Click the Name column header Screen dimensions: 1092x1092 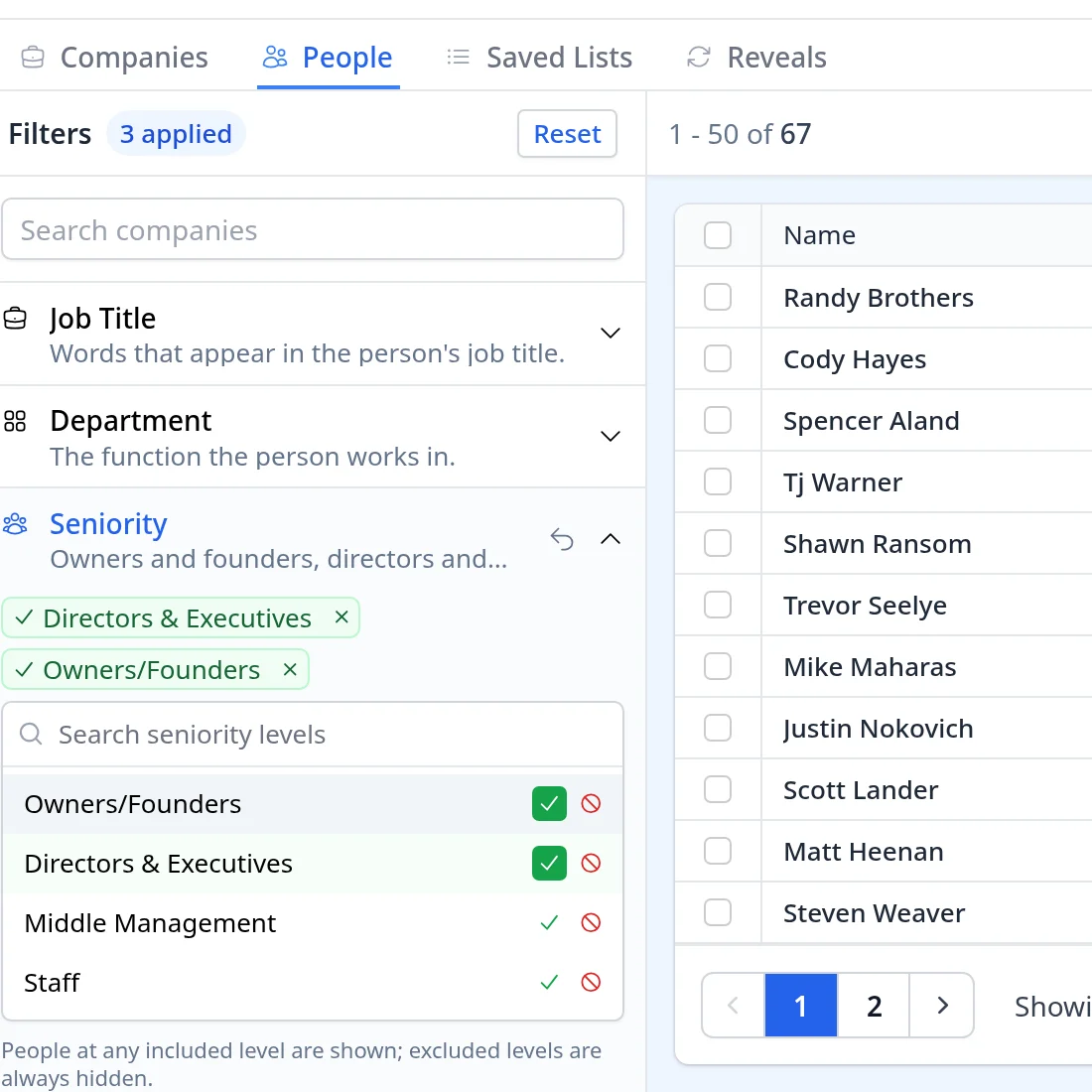point(820,235)
